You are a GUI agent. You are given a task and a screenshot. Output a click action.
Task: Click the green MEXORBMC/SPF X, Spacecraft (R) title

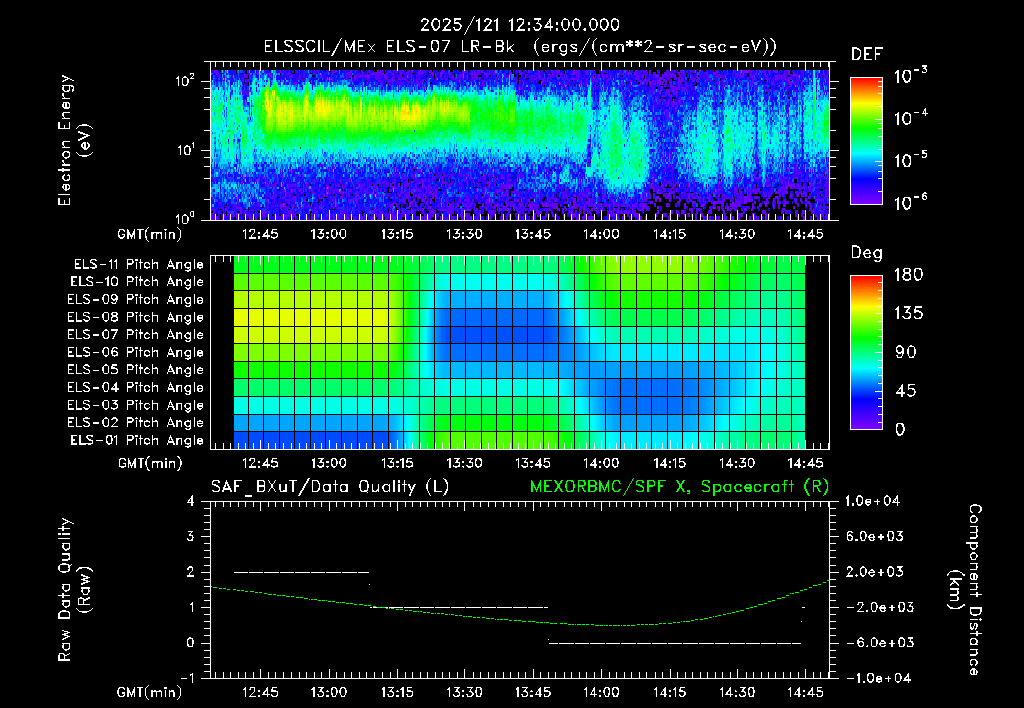pos(679,487)
